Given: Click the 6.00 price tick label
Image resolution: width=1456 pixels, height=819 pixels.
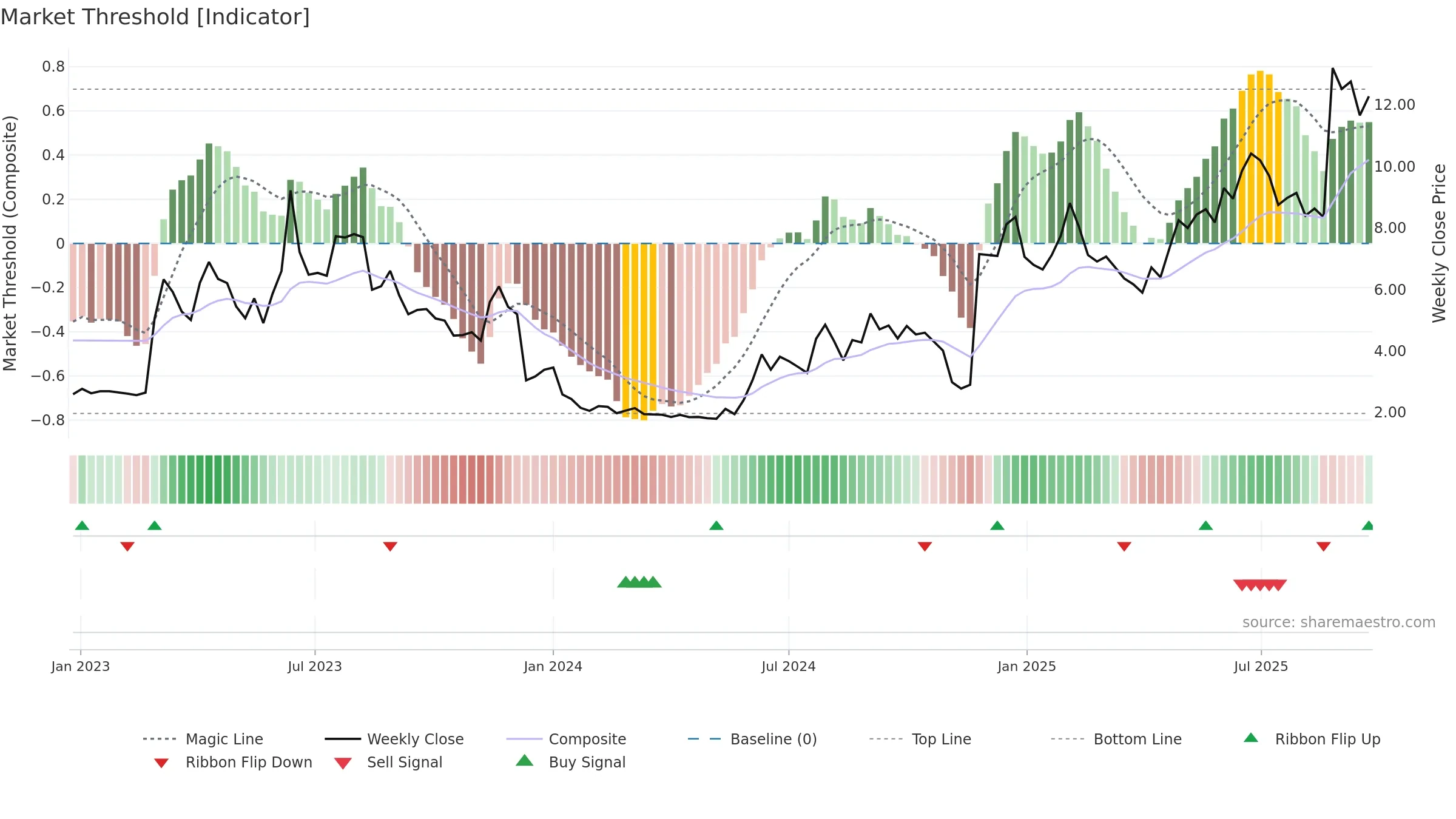Looking at the screenshot, I should tap(1390, 290).
